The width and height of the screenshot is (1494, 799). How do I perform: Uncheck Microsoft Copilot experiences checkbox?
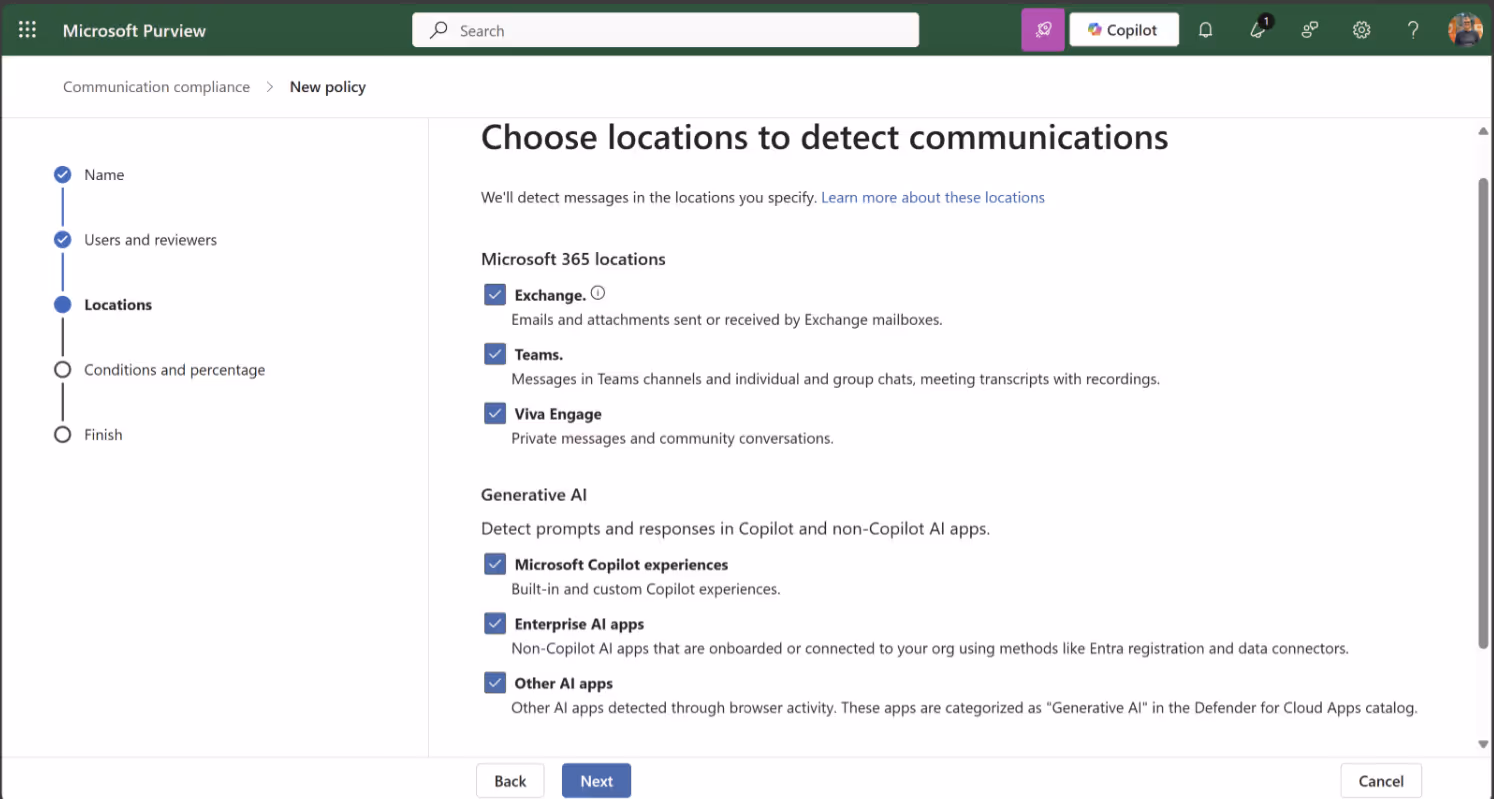pyautogui.click(x=494, y=564)
